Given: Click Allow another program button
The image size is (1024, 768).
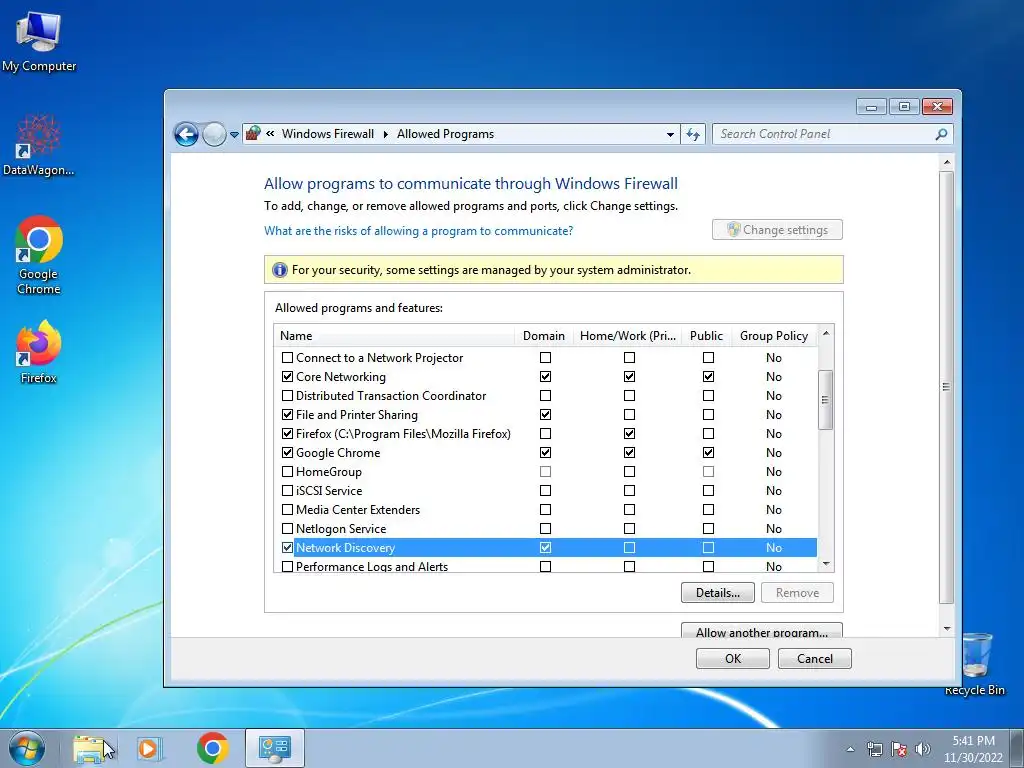Looking at the screenshot, I should click(761, 631).
